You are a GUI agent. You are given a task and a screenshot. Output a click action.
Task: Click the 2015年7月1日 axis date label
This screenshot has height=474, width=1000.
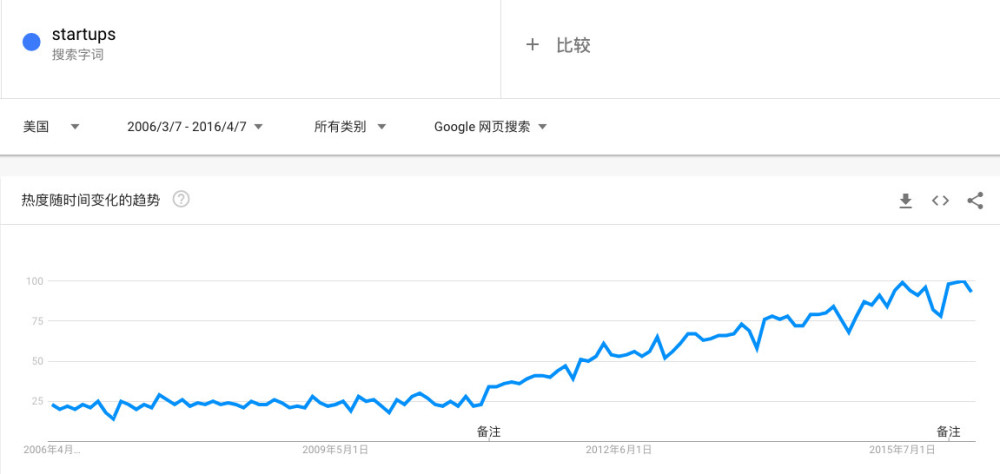click(902, 450)
